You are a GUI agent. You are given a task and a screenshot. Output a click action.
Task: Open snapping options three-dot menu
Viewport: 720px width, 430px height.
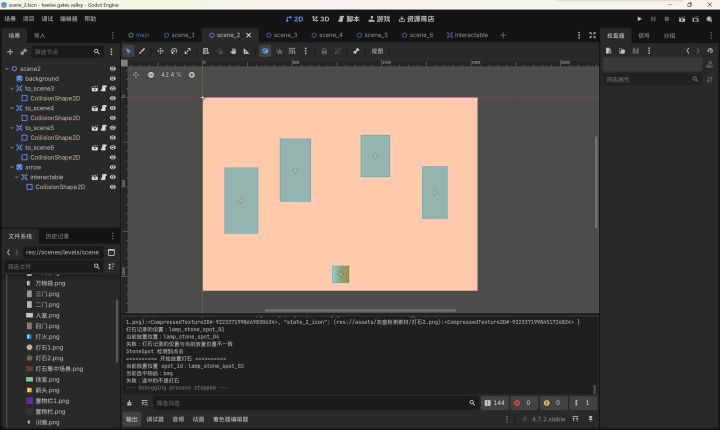[x=306, y=51]
